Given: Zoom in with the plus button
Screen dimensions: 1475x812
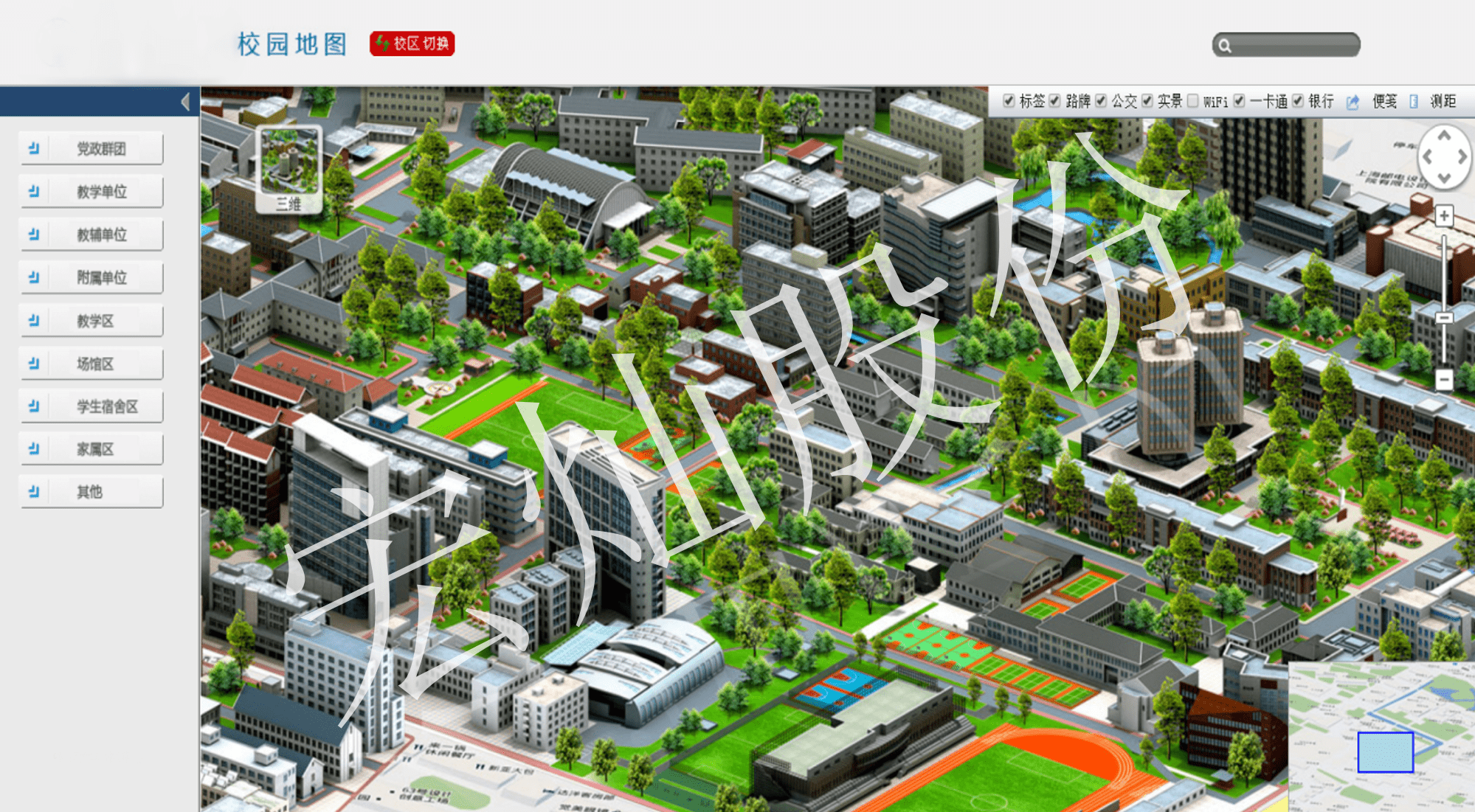Looking at the screenshot, I should 1444,215.
